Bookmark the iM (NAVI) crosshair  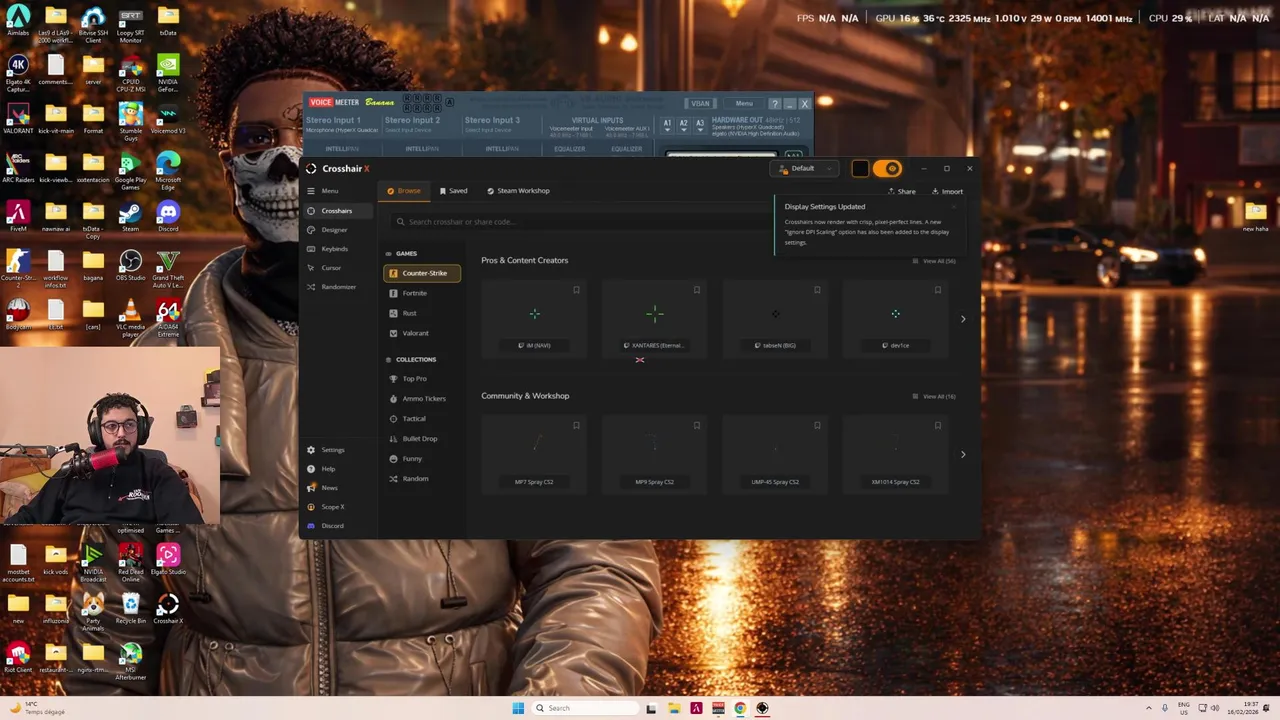pyautogui.click(x=576, y=290)
